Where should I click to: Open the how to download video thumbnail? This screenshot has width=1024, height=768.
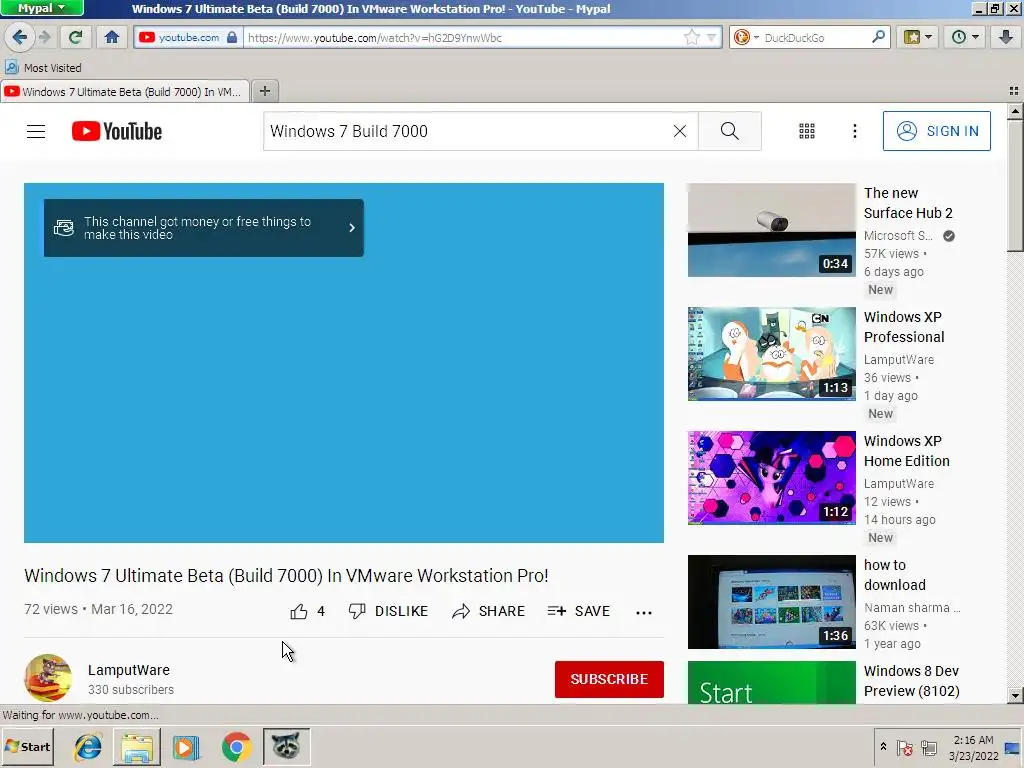(771, 601)
